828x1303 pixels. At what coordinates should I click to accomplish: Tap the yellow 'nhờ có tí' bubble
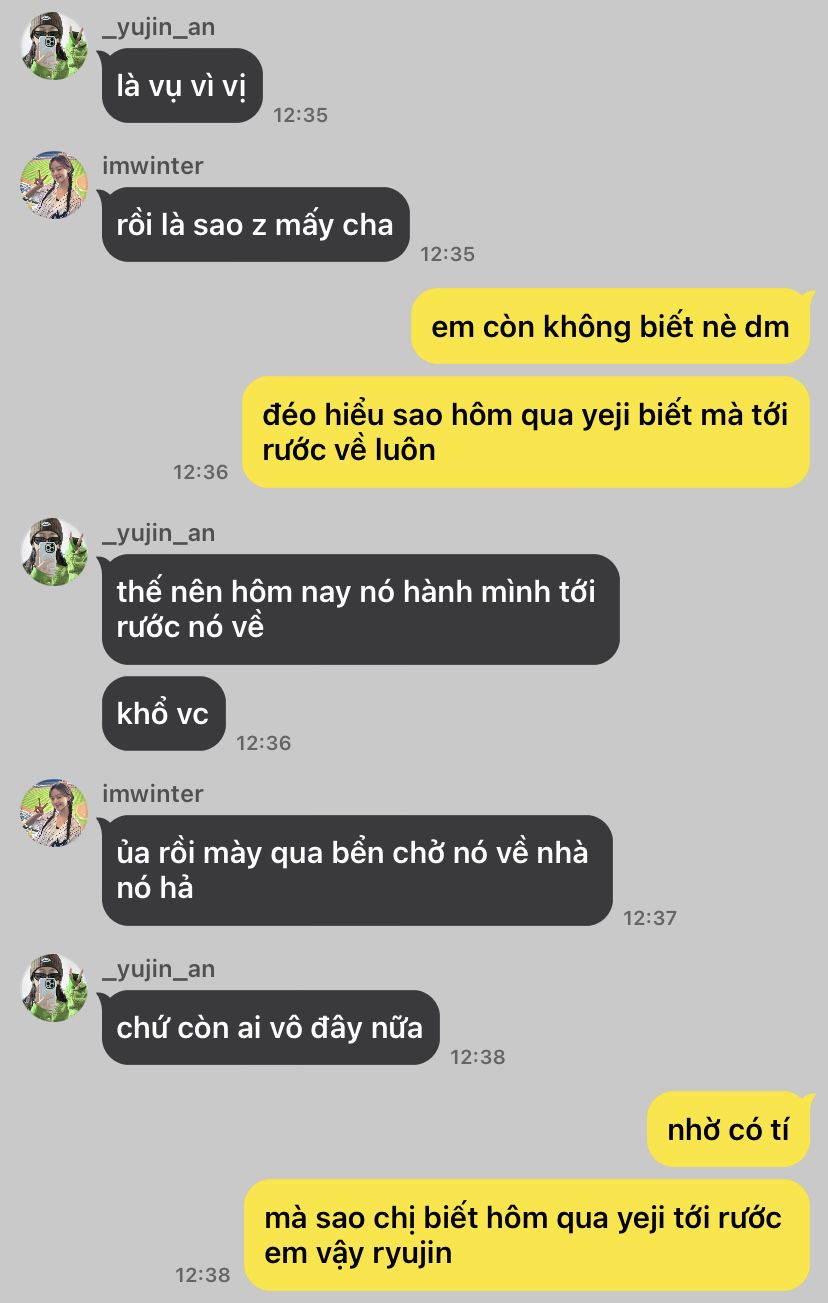pyautogui.click(x=728, y=1129)
